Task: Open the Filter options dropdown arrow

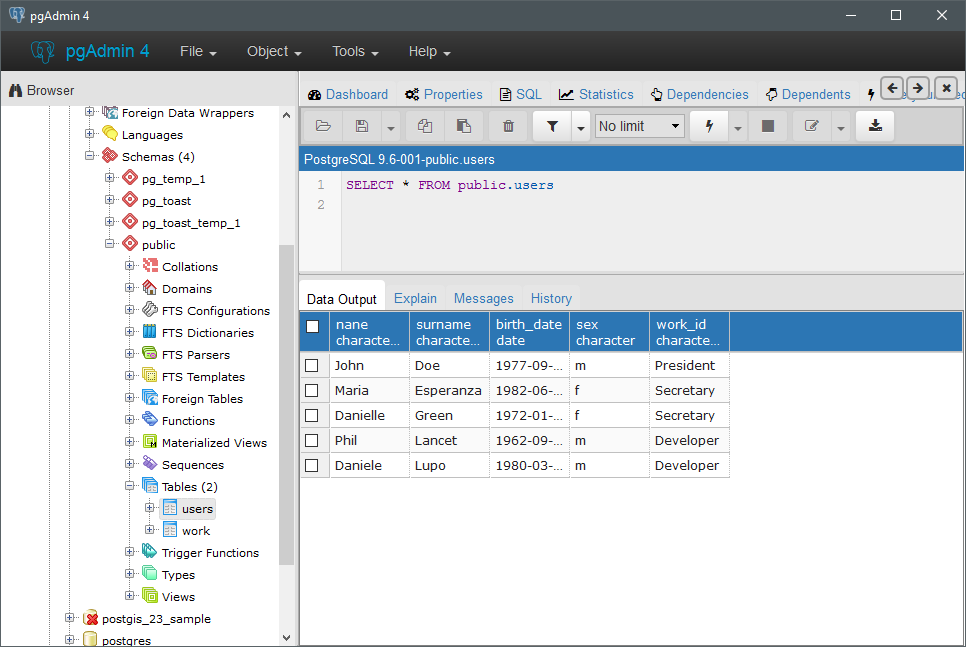Action: tap(580, 128)
